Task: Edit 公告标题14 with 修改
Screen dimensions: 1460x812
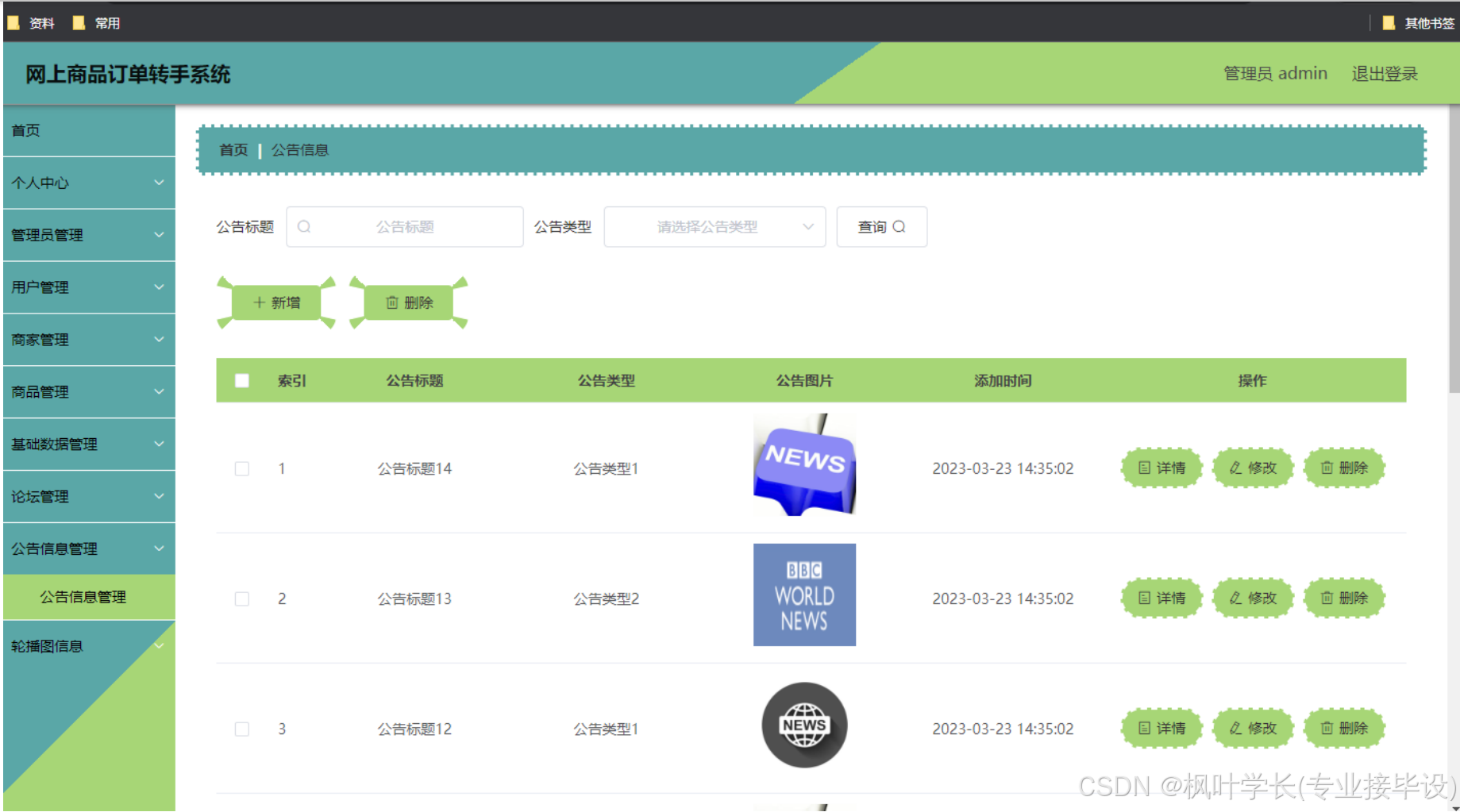Action: 1253,468
